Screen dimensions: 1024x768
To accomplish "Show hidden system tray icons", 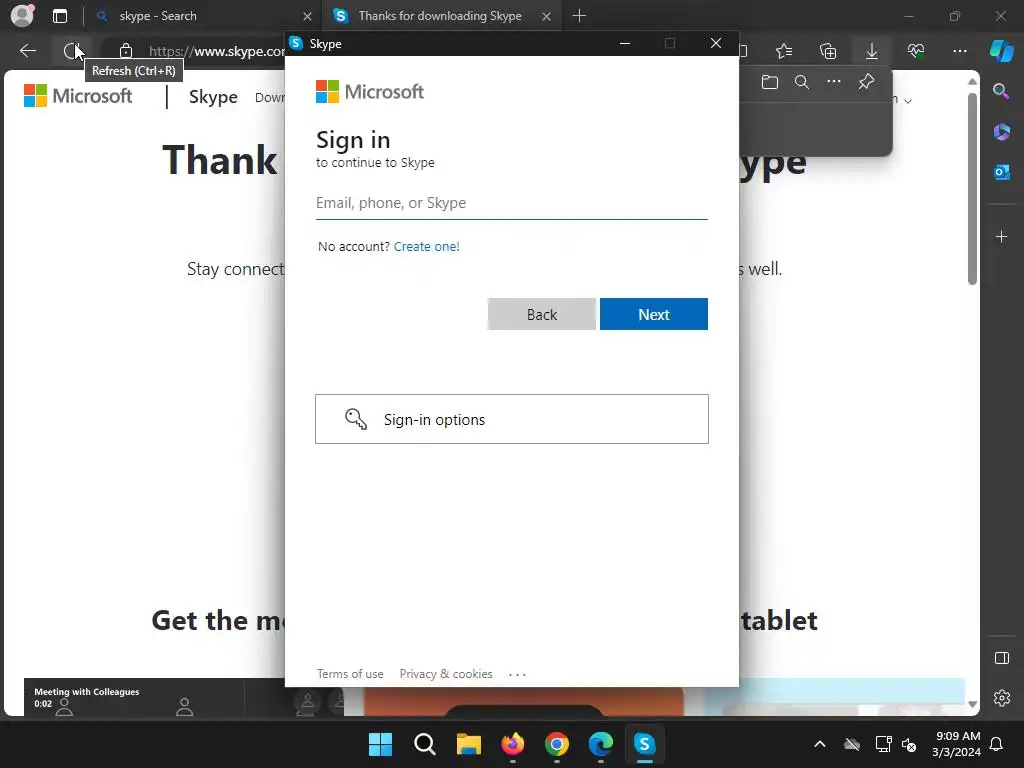I will 820,744.
